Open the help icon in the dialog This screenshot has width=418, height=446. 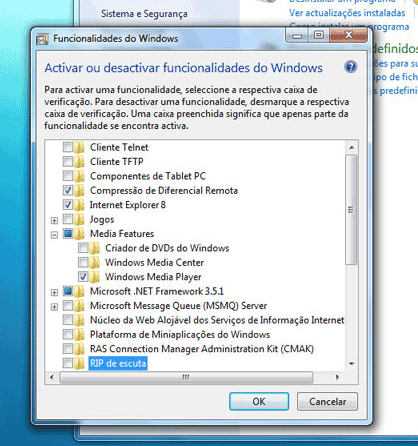[x=350, y=67]
